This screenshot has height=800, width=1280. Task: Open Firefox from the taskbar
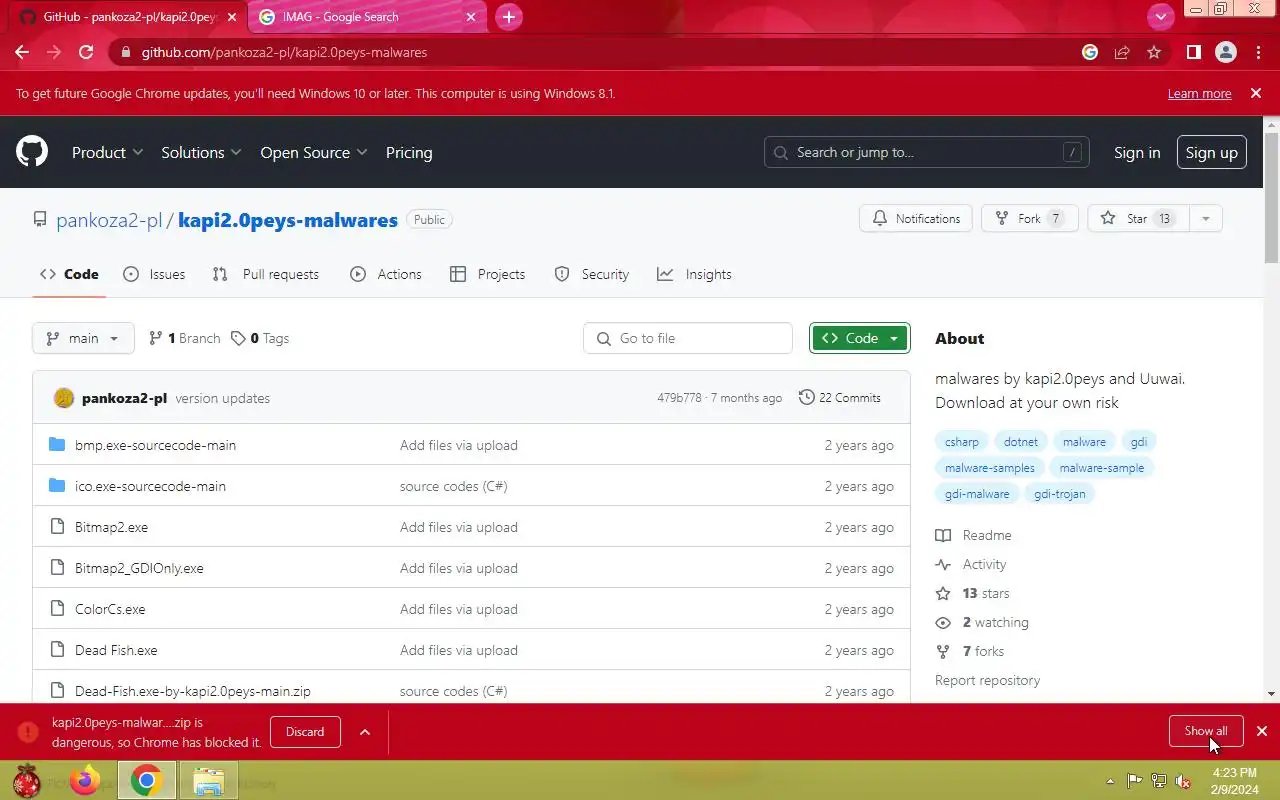[85, 780]
